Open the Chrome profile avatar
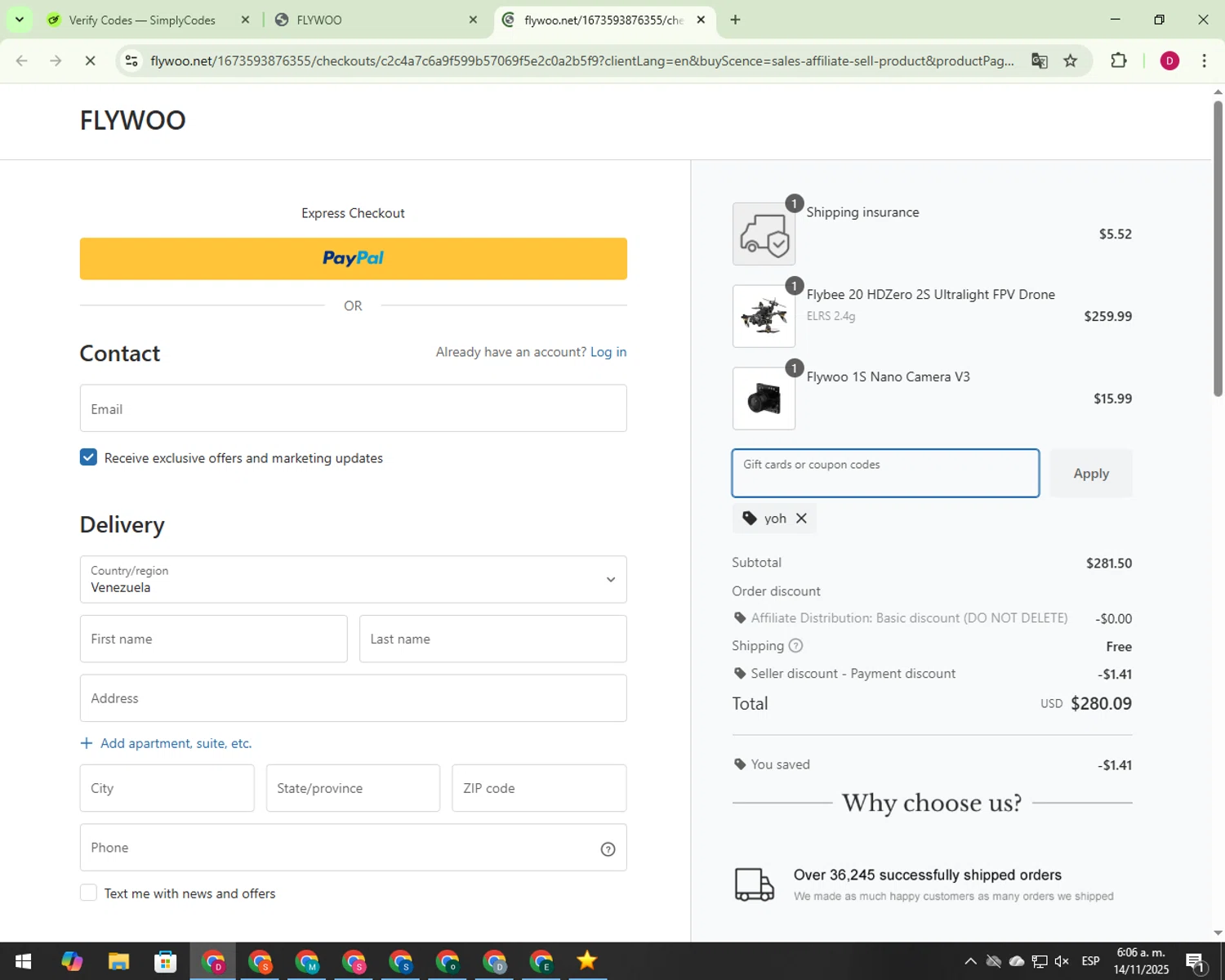1225x980 pixels. click(x=1169, y=60)
